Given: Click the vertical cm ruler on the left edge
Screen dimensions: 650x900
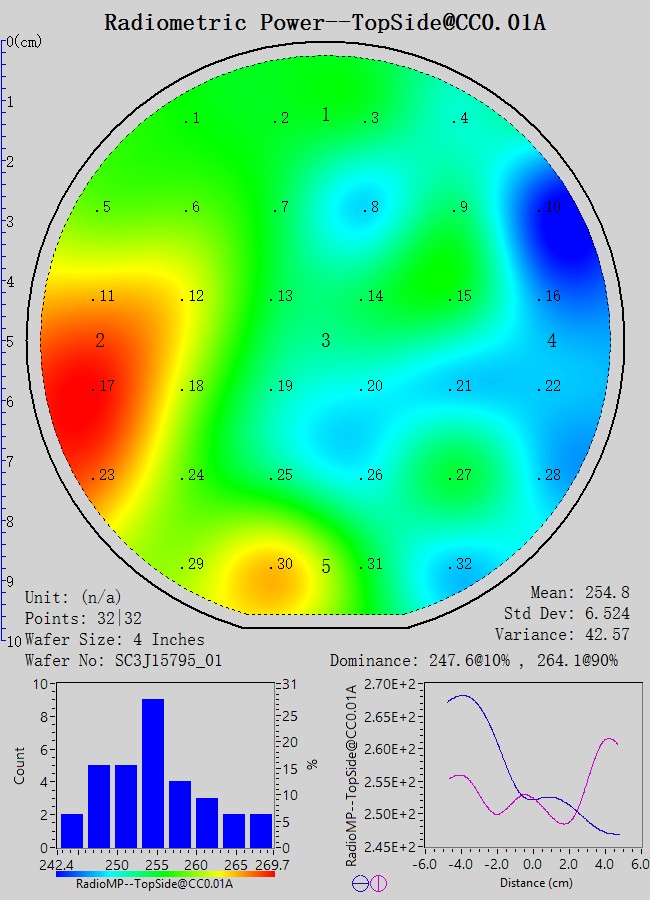Looking at the screenshot, I should pos(5,340).
